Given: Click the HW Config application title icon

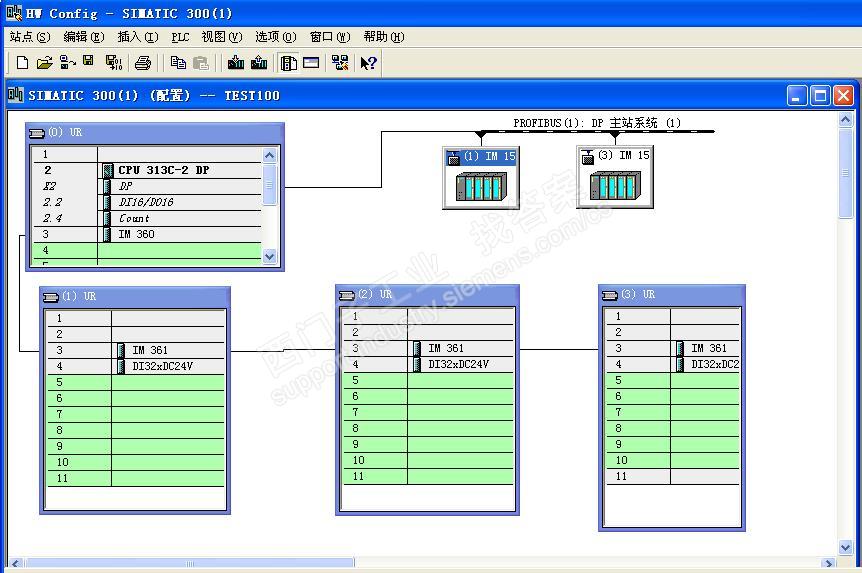Looking at the screenshot, I should (x=14, y=13).
